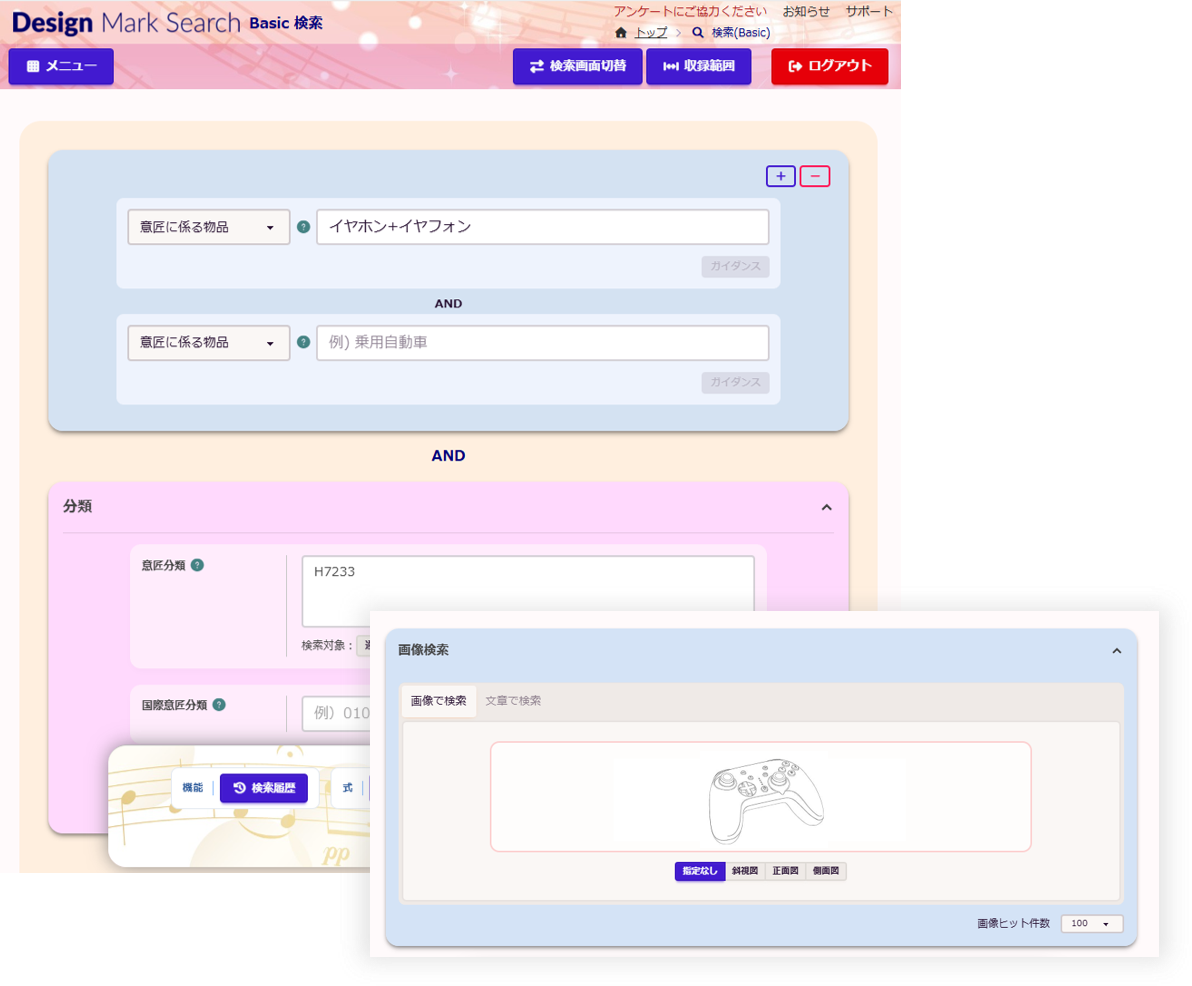Click the イヤホン+イヤフォン text field
The height and width of the screenshot is (986, 1192).
(x=543, y=227)
